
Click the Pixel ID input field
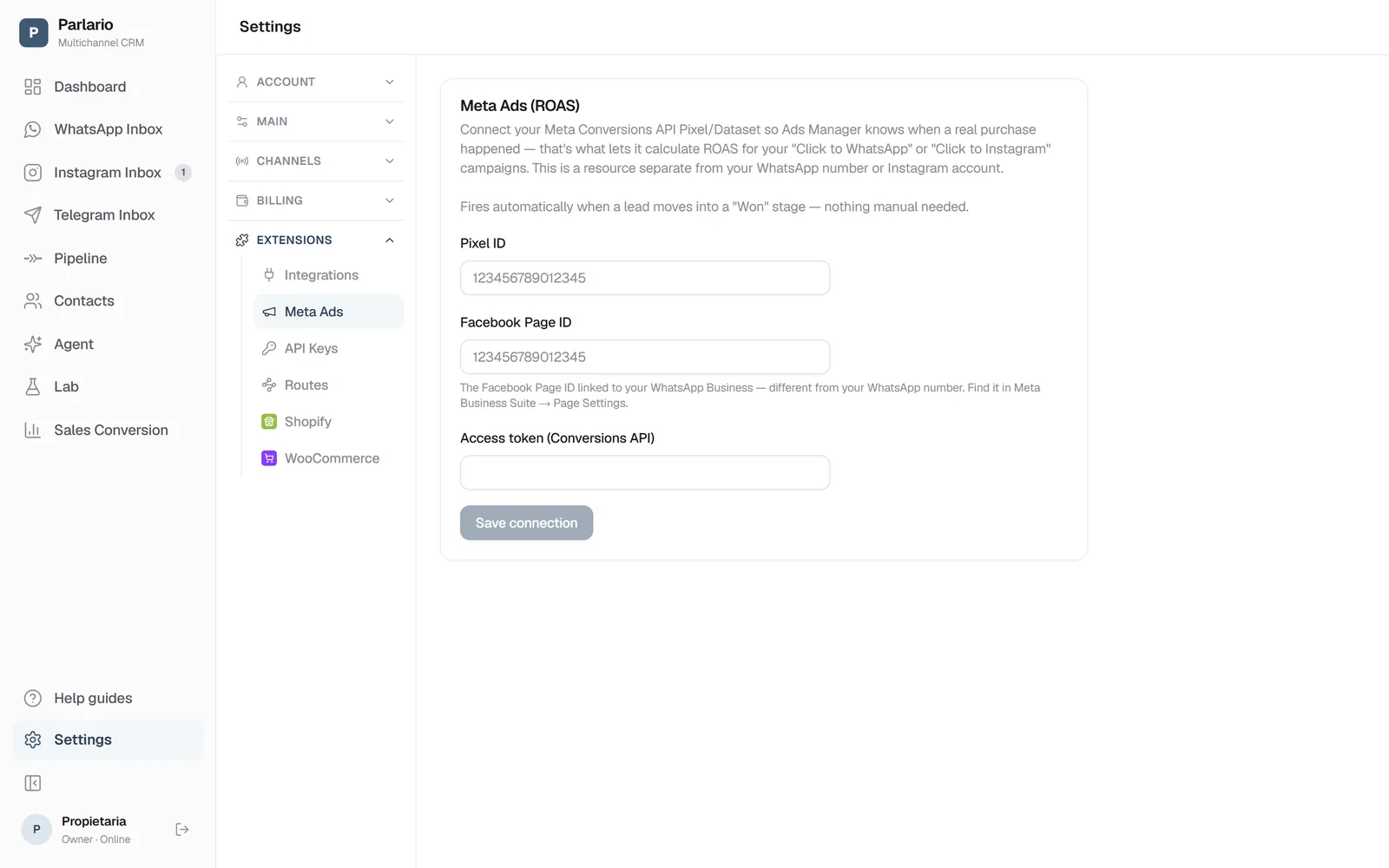tap(645, 278)
